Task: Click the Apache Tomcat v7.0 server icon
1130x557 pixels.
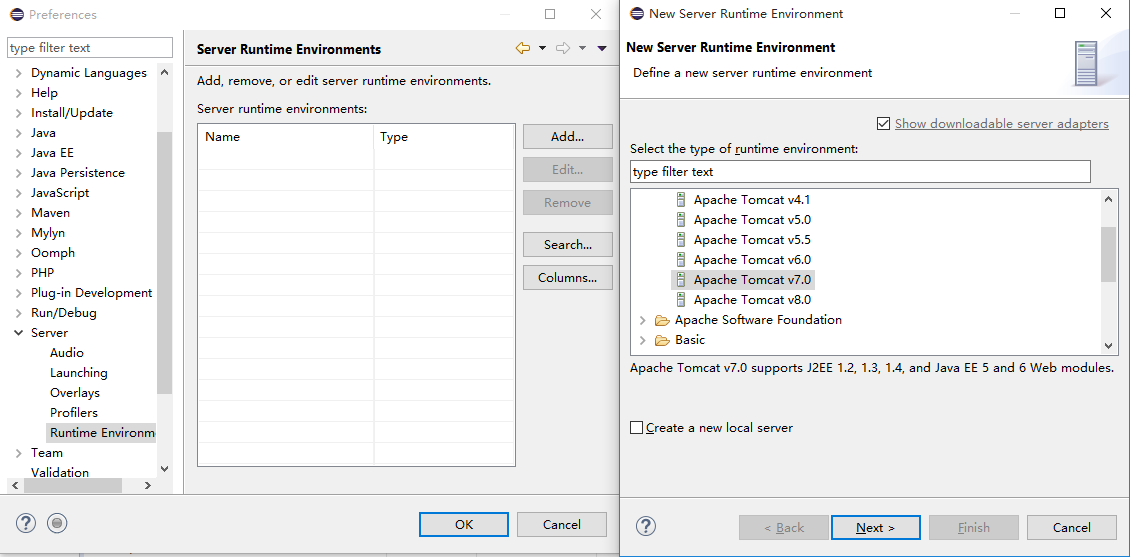Action: [x=681, y=280]
